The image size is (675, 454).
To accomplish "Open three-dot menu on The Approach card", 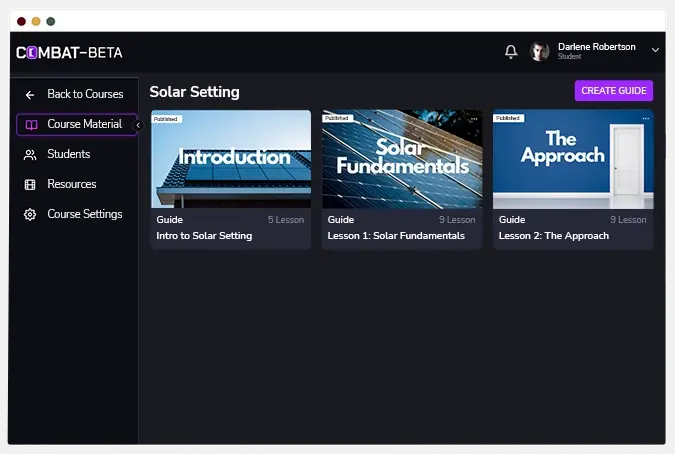I will [645, 118].
